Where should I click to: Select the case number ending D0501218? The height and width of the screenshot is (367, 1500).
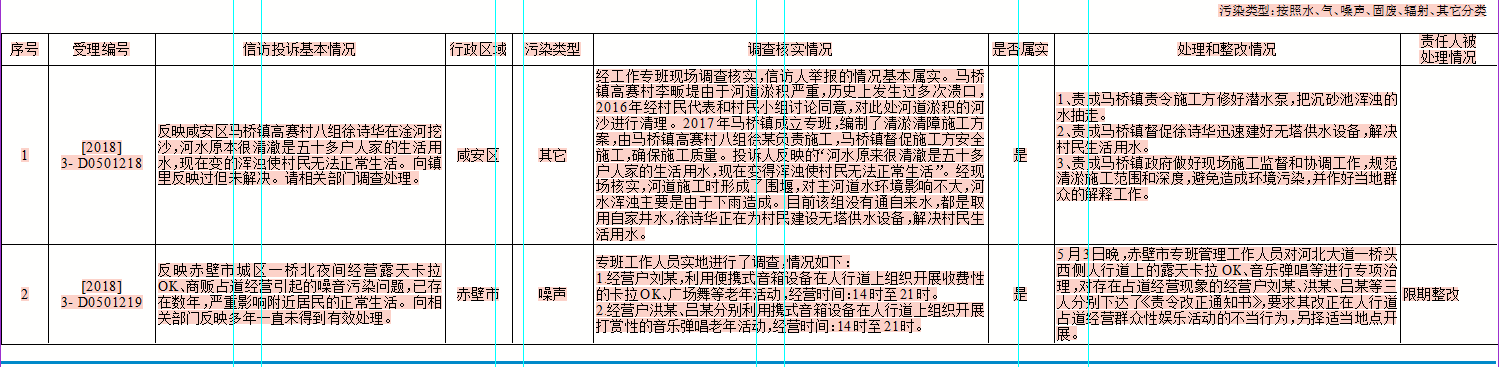coord(101,155)
